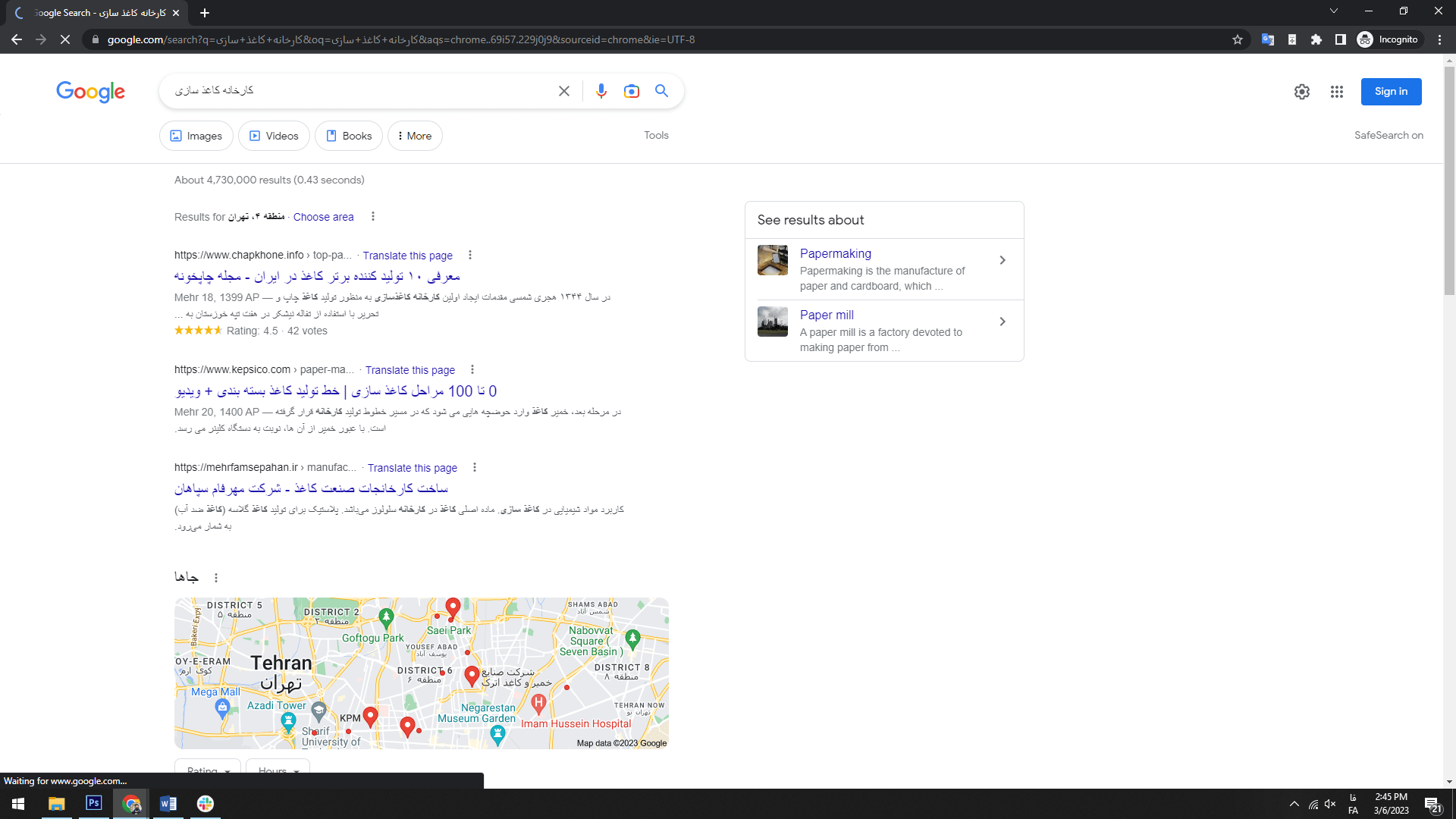Viewport: 1456px width, 819px height.
Task: Open location results options menu
Action: click(x=373, y=216)
